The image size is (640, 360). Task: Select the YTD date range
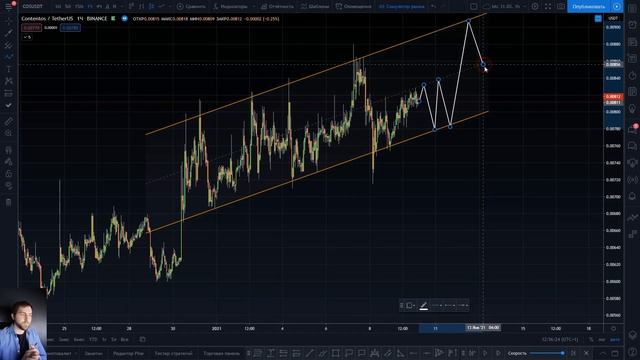point(93,340)
